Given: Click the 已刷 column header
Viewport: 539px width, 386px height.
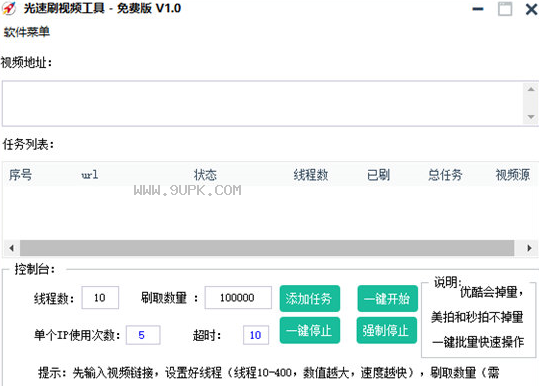Looking at the screenshot, I should coord(378,175).
